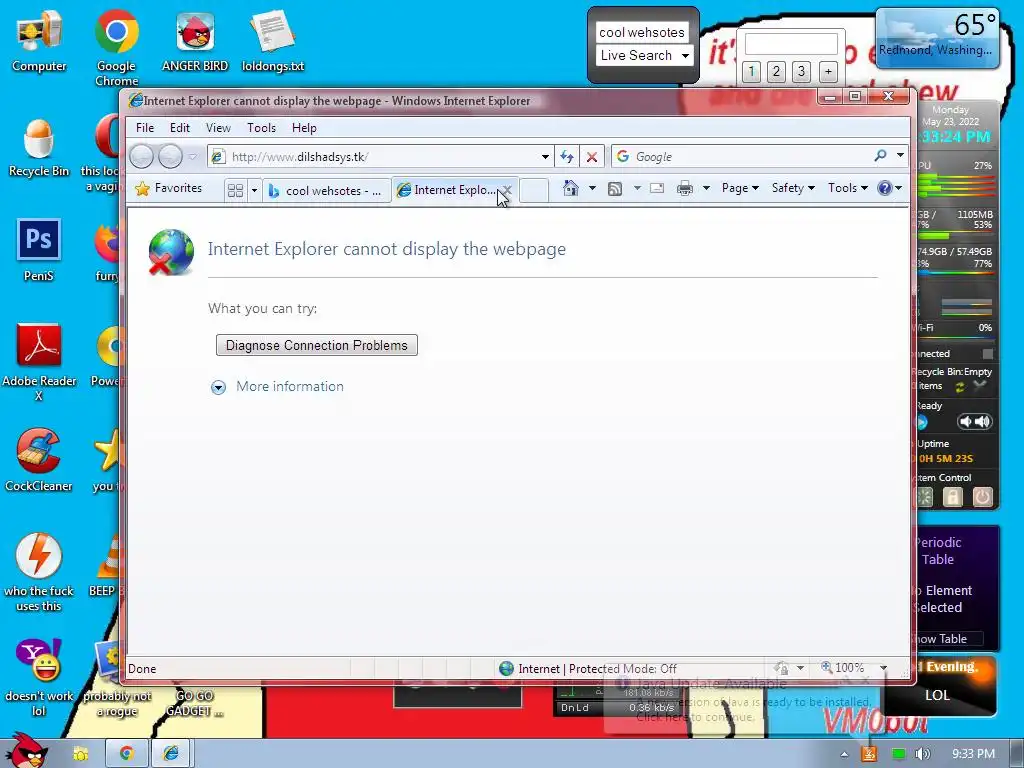The image size is (1024, 768).
Task: Open the Computer desktop icon
Action: pos(39,42)
